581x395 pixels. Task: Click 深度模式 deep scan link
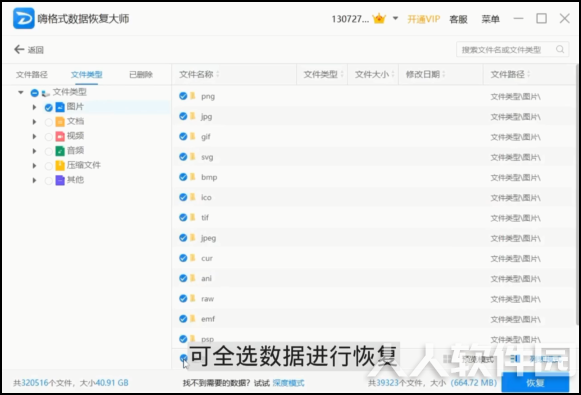288,383
